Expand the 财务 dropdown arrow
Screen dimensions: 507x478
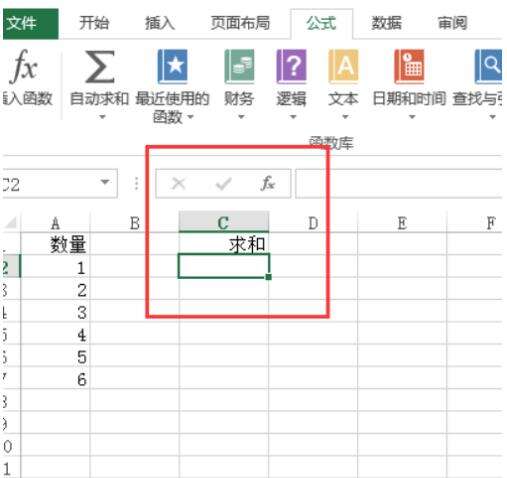(241, 117)
